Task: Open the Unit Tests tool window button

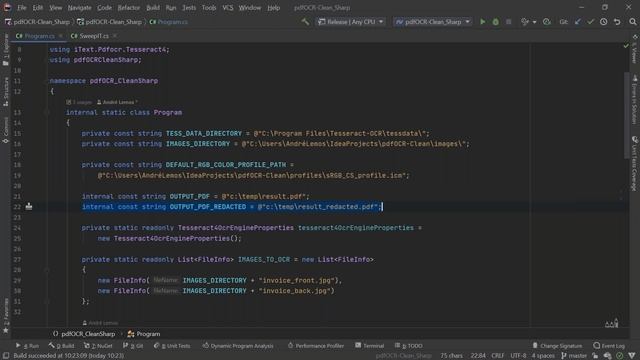Action: (172, 345)
